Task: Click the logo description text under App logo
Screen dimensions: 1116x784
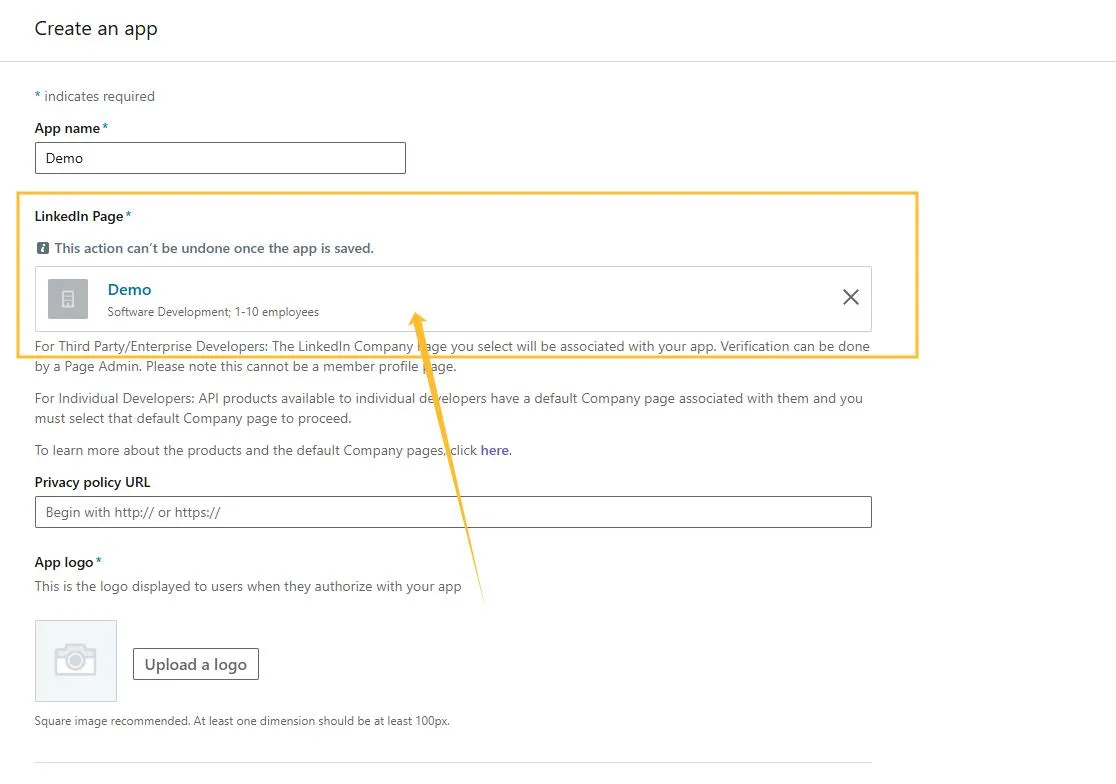Action: (x=248, y=586)
